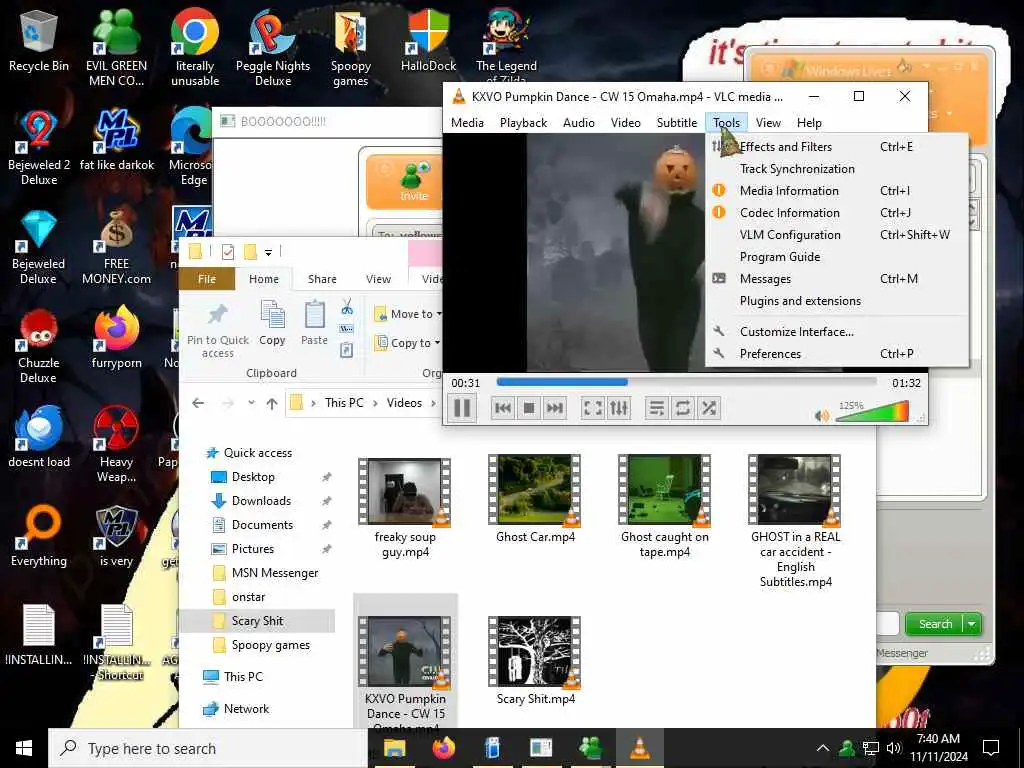
Task: Skip to next media in VLC
Action: click(554, 408)
